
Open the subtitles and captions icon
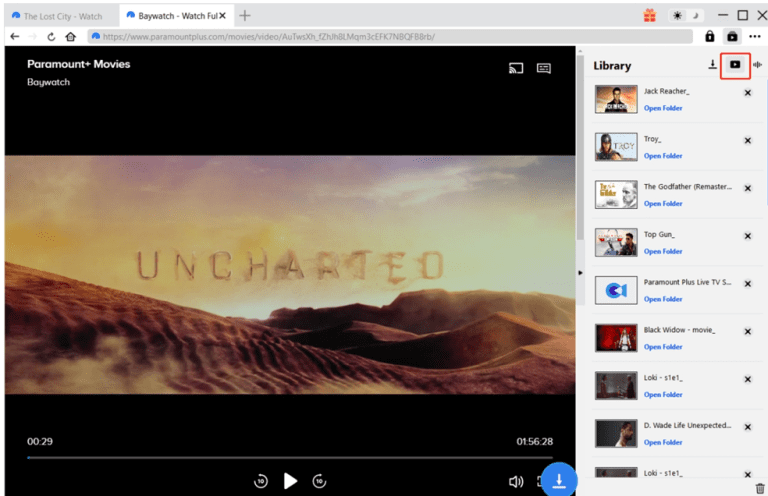pos(544,69)
